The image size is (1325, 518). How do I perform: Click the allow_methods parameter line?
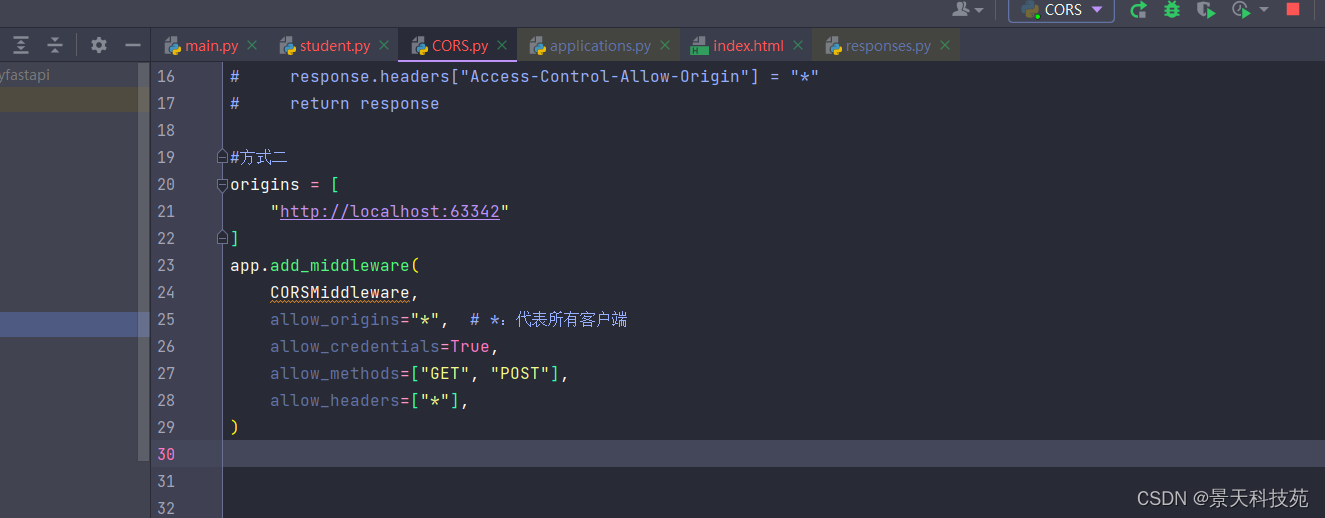420,373
